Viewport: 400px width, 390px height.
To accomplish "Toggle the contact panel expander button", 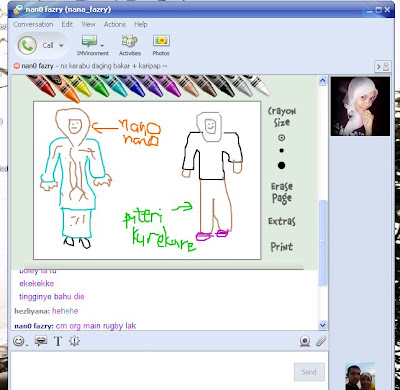I will 382,67.
